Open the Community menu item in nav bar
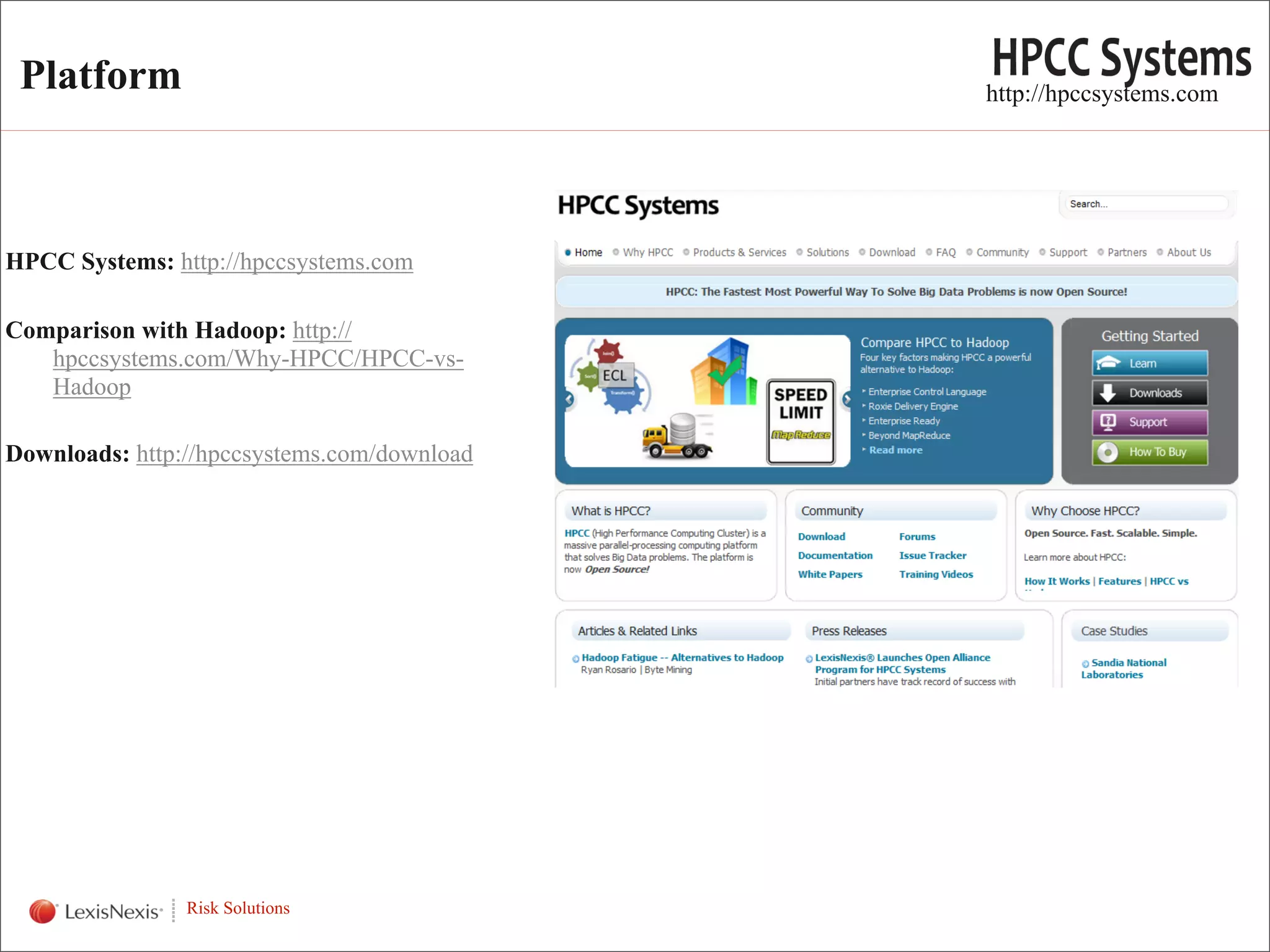The image size is (1270, 952). click(x=1002, y=252)
